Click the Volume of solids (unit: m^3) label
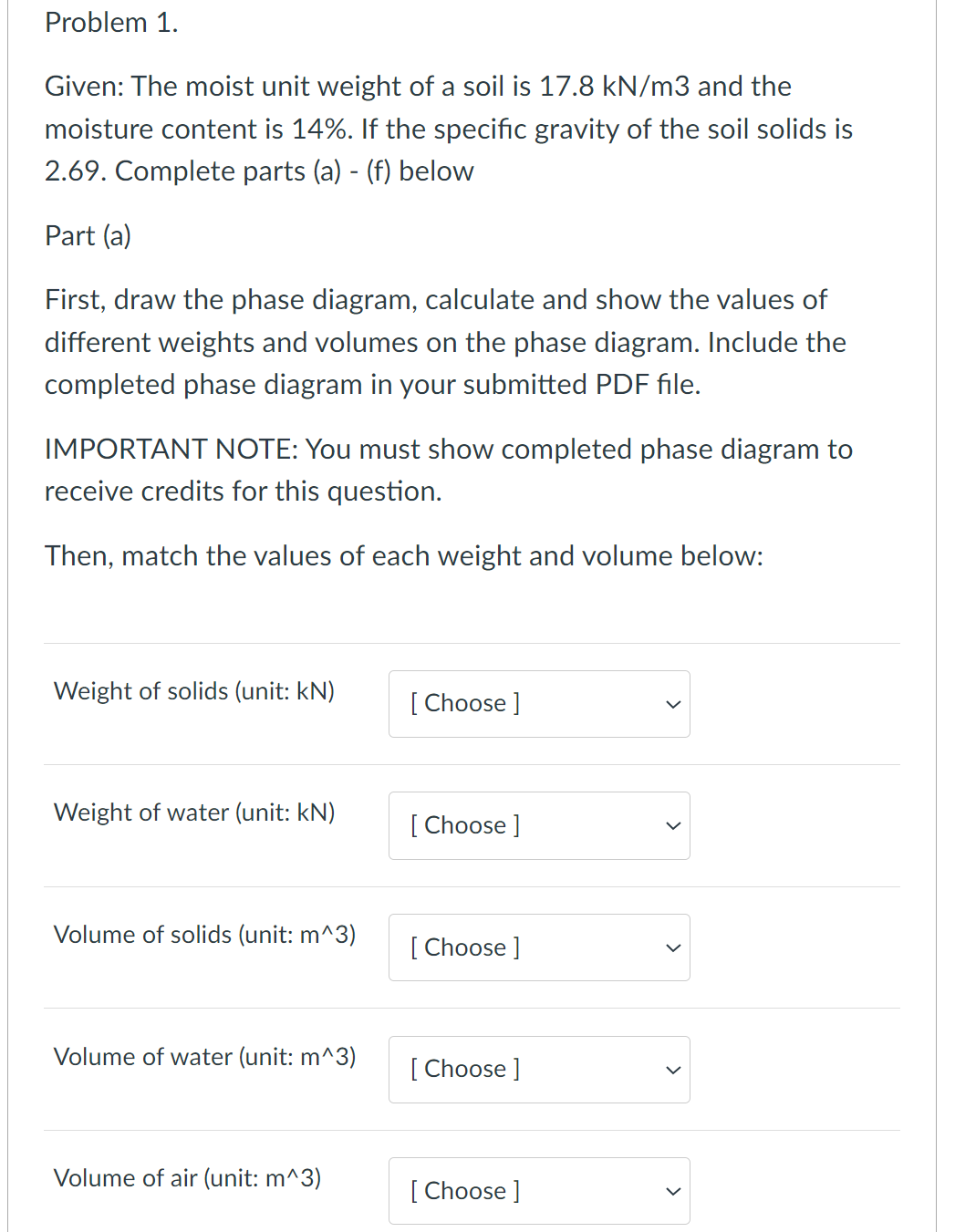 (x=204, y=935)
